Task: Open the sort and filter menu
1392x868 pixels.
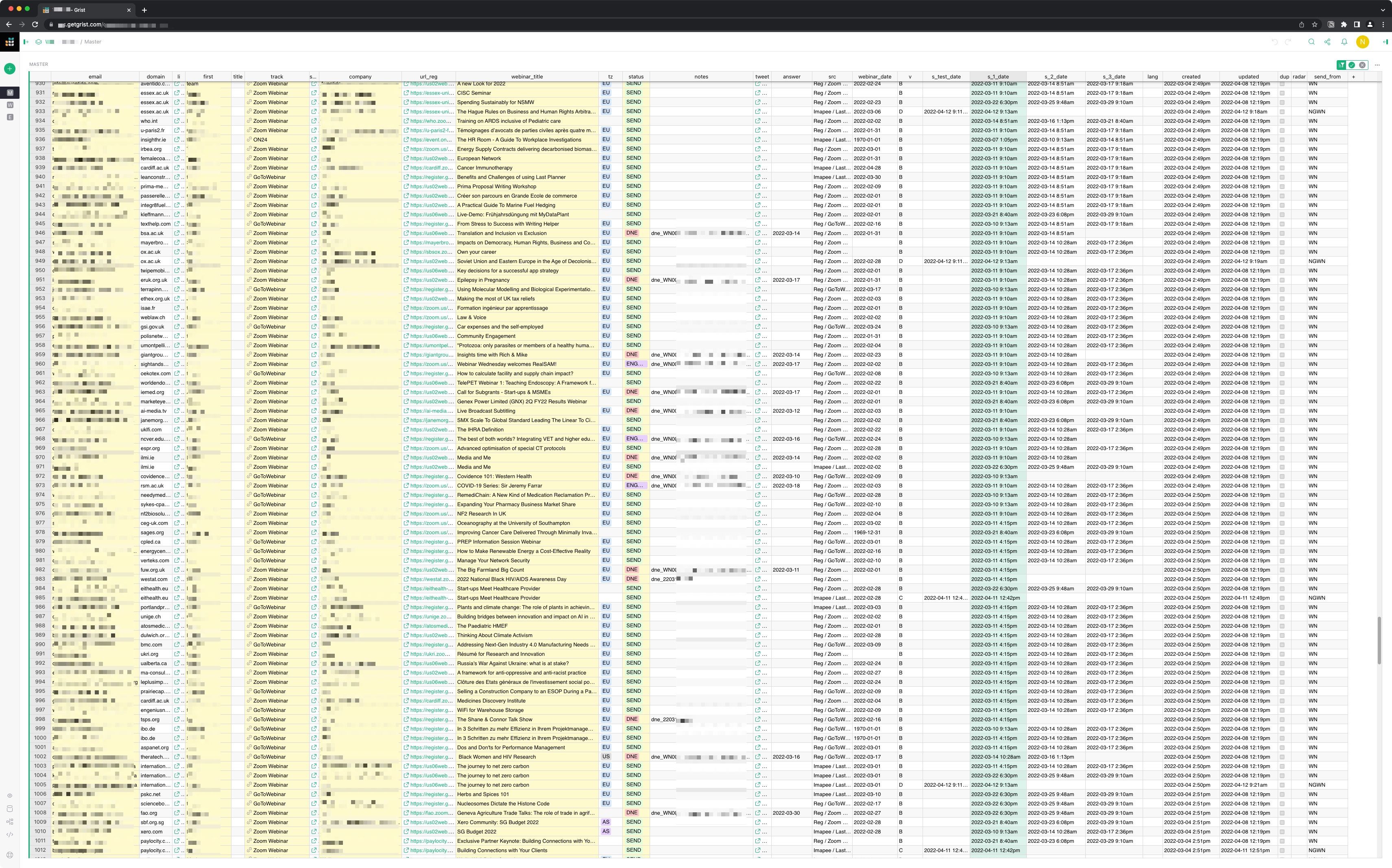Action: [x=1342, y=65]
